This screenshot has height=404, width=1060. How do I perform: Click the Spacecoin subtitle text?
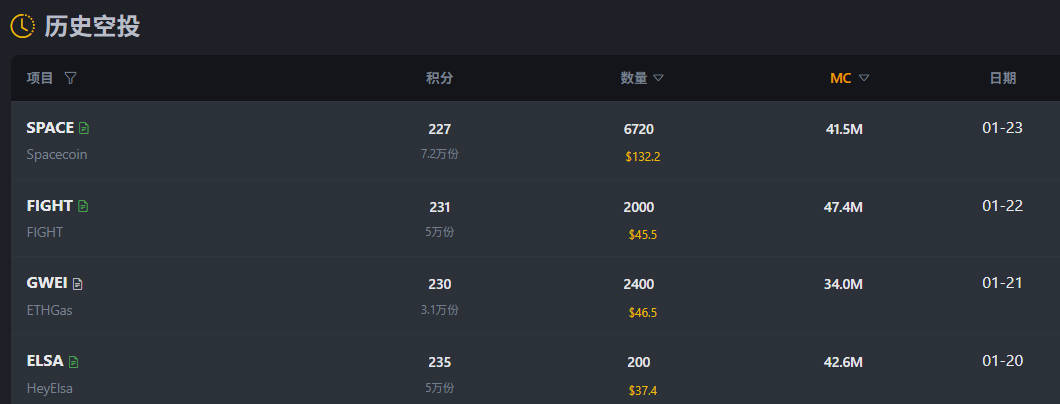pos(57,155)
